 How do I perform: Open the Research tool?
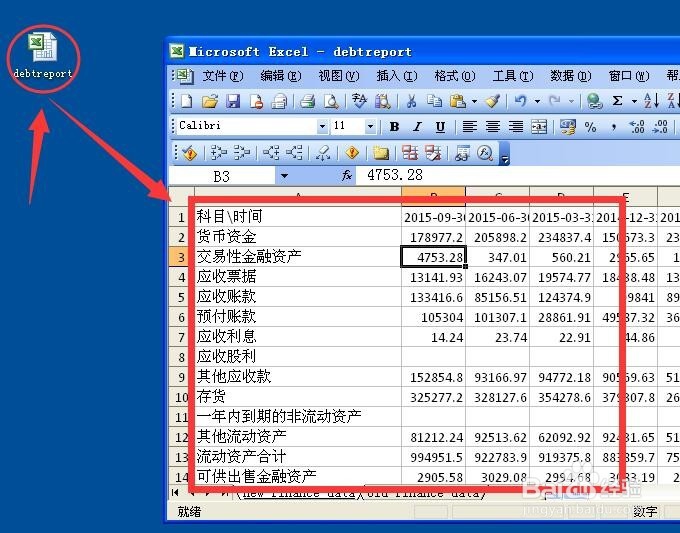[382, 101]
